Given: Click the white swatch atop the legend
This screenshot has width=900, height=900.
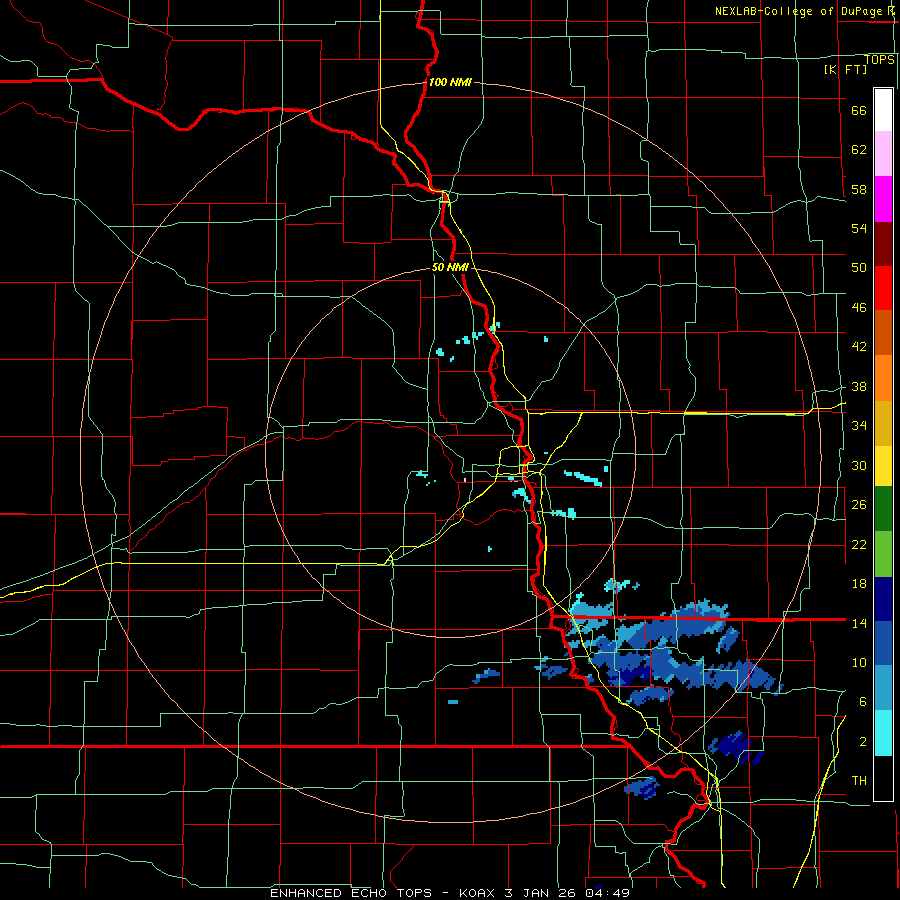Looking at the screenshot, I should [883, 110].
